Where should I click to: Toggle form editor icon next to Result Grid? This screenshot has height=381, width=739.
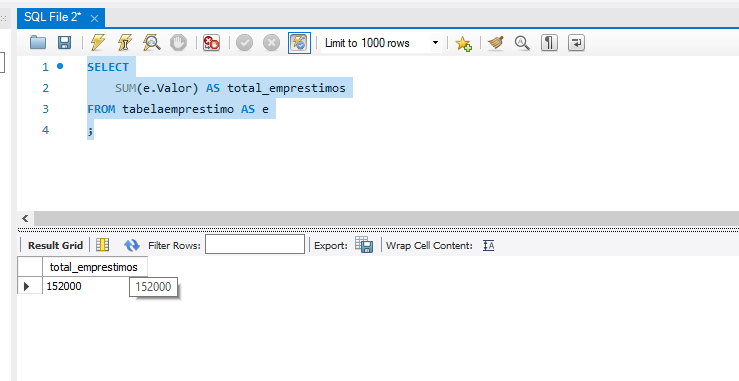[x=102, y=245]
